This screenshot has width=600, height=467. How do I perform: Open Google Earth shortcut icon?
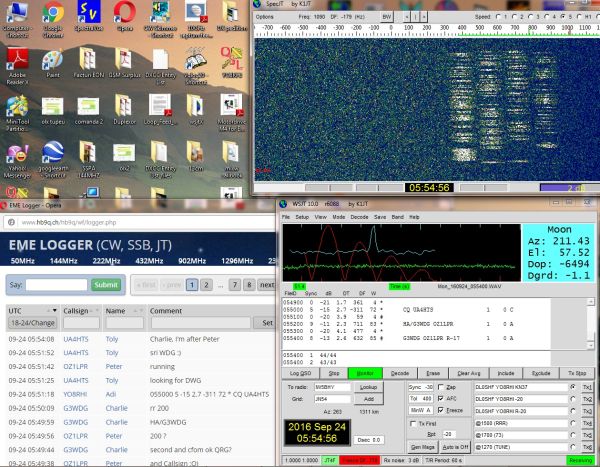coord(52,154)
